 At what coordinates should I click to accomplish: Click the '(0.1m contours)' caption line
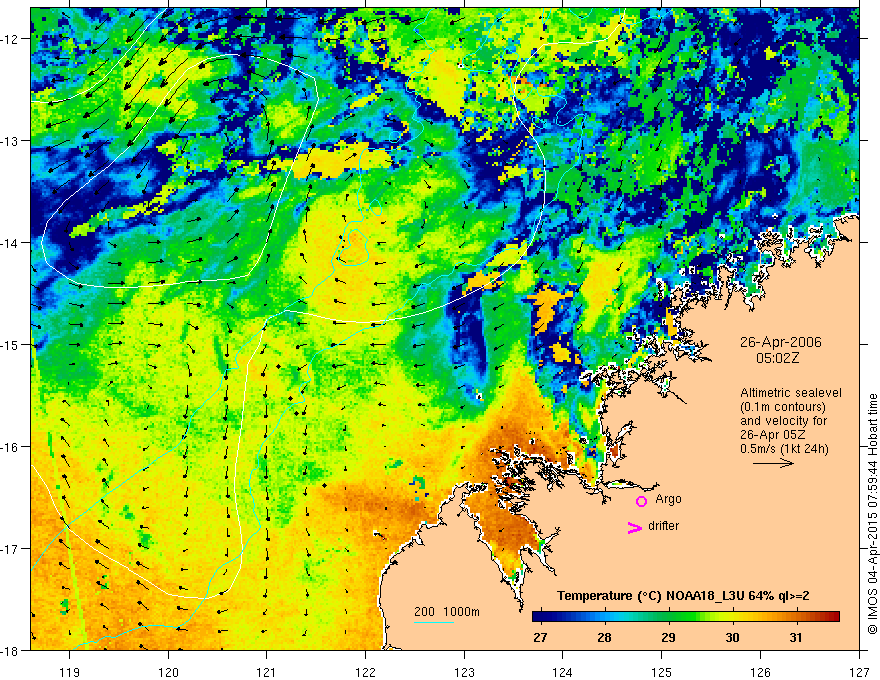pyautogui.click(x=783, y=407)
